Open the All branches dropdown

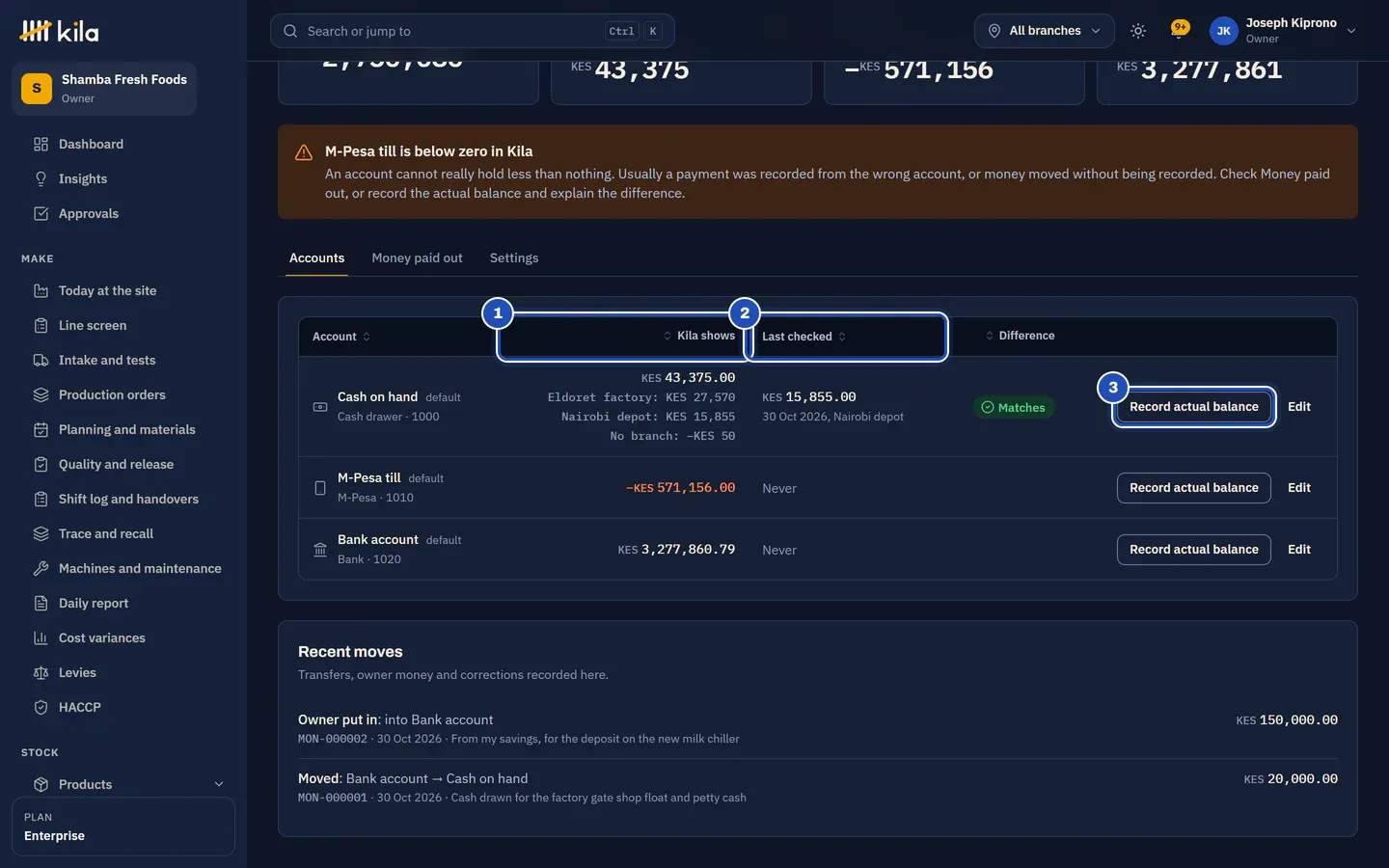pyautogui.click(x=1045, y=31)
